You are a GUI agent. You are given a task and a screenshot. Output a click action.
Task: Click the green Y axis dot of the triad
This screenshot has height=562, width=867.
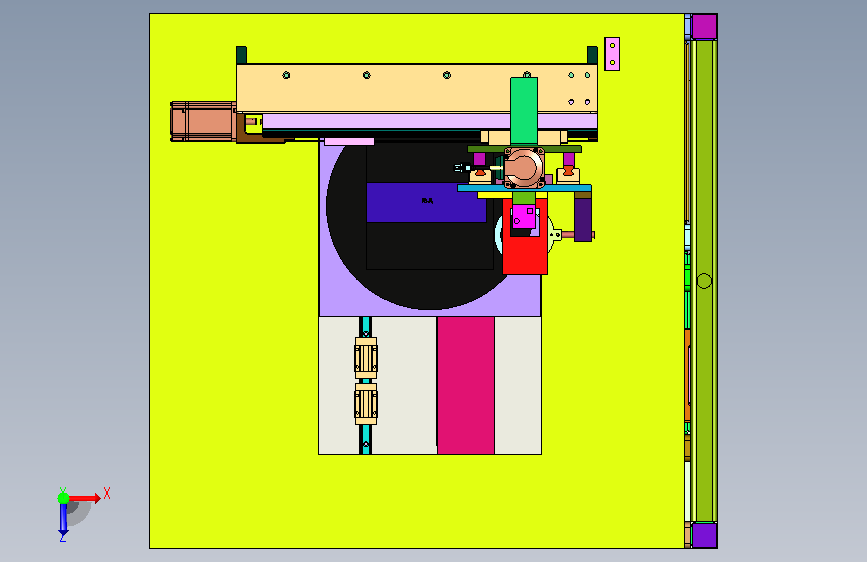pyautogui.click(x=64, y=498)
